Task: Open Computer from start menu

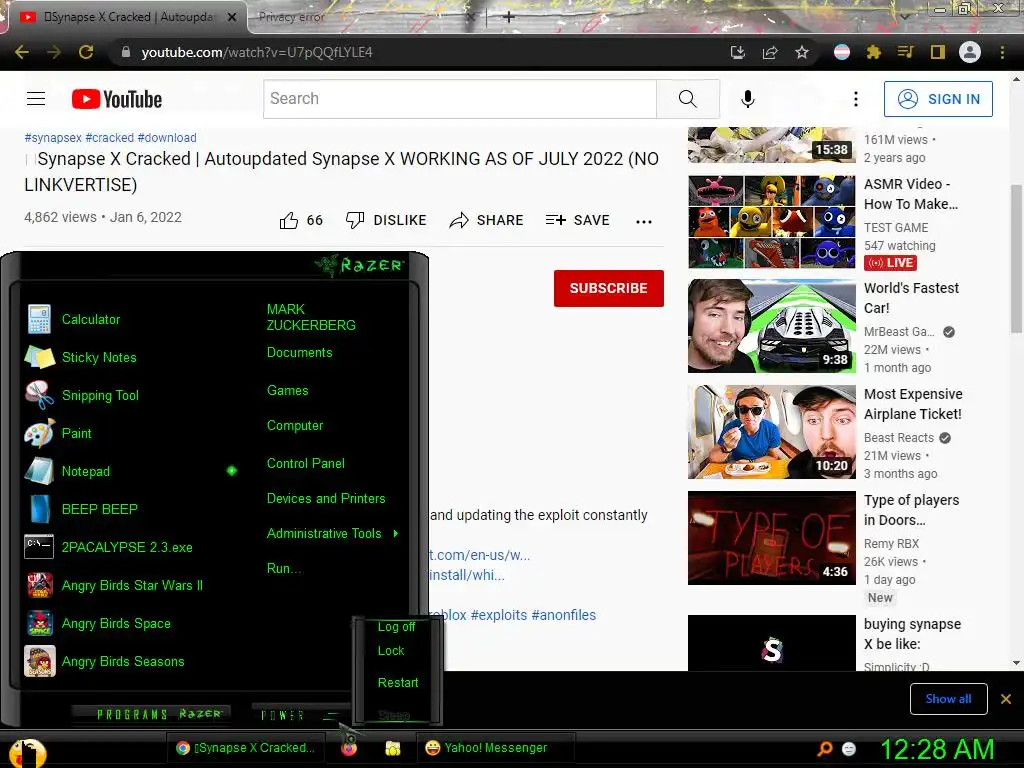Action: [x=295, y=426]
